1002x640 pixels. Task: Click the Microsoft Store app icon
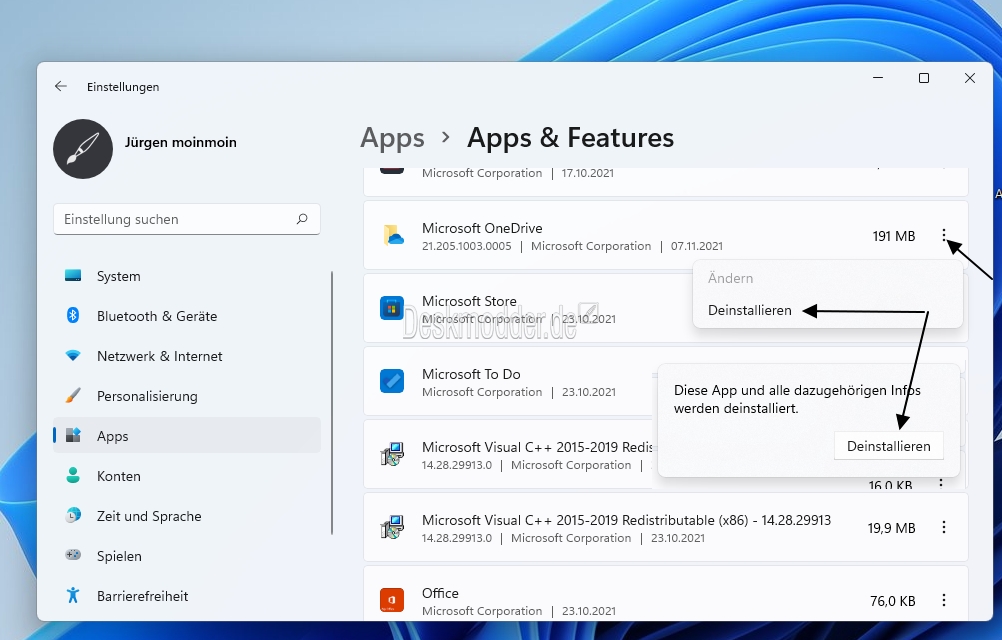[392, 309]
